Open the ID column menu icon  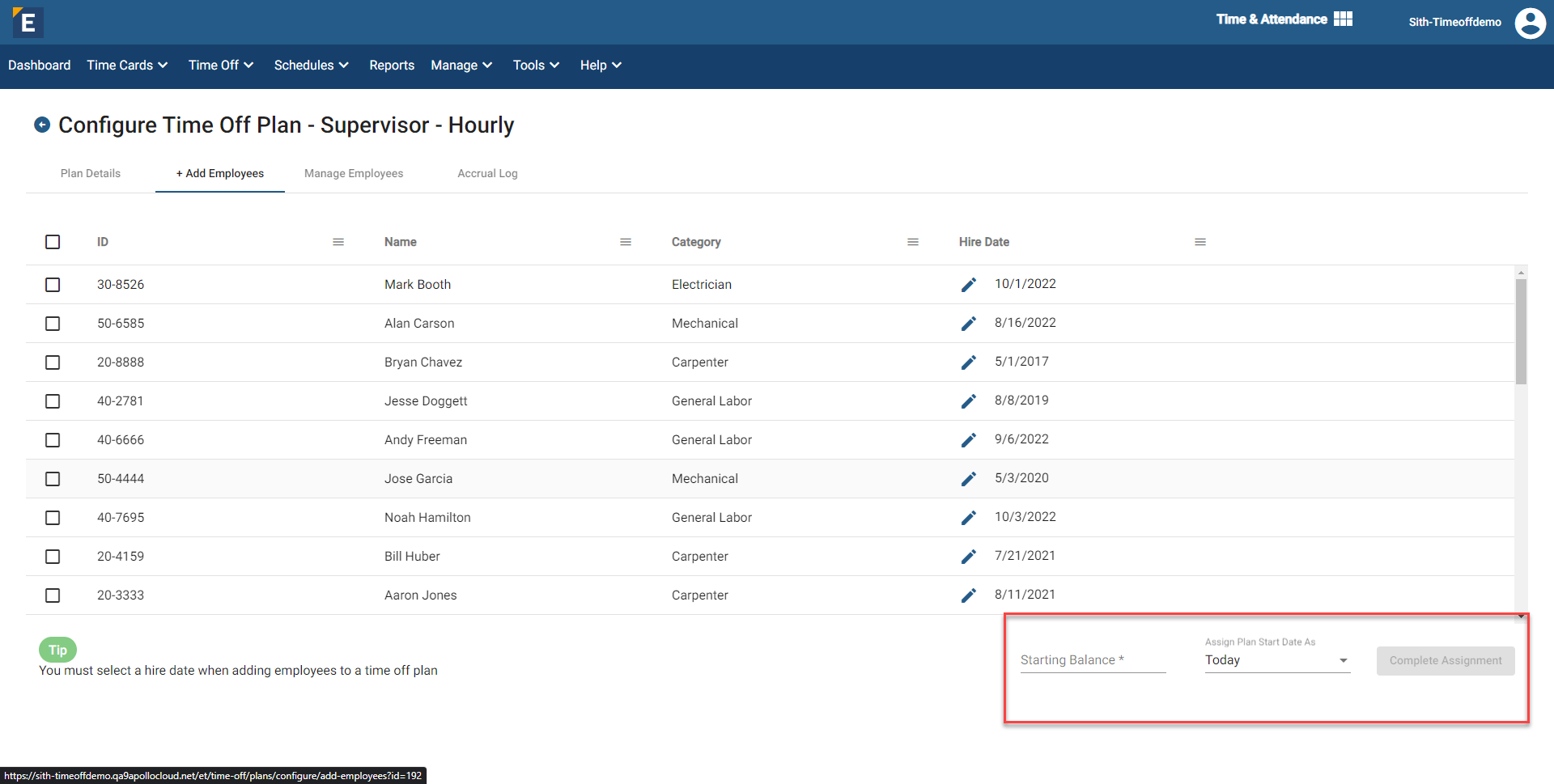338,242
